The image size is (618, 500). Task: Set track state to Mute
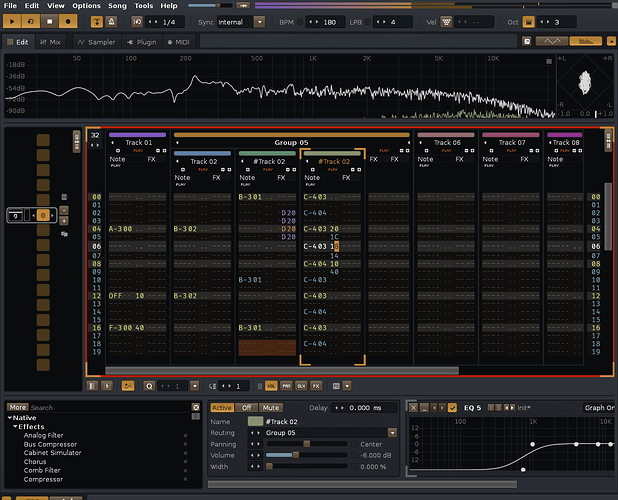point(270,407)
